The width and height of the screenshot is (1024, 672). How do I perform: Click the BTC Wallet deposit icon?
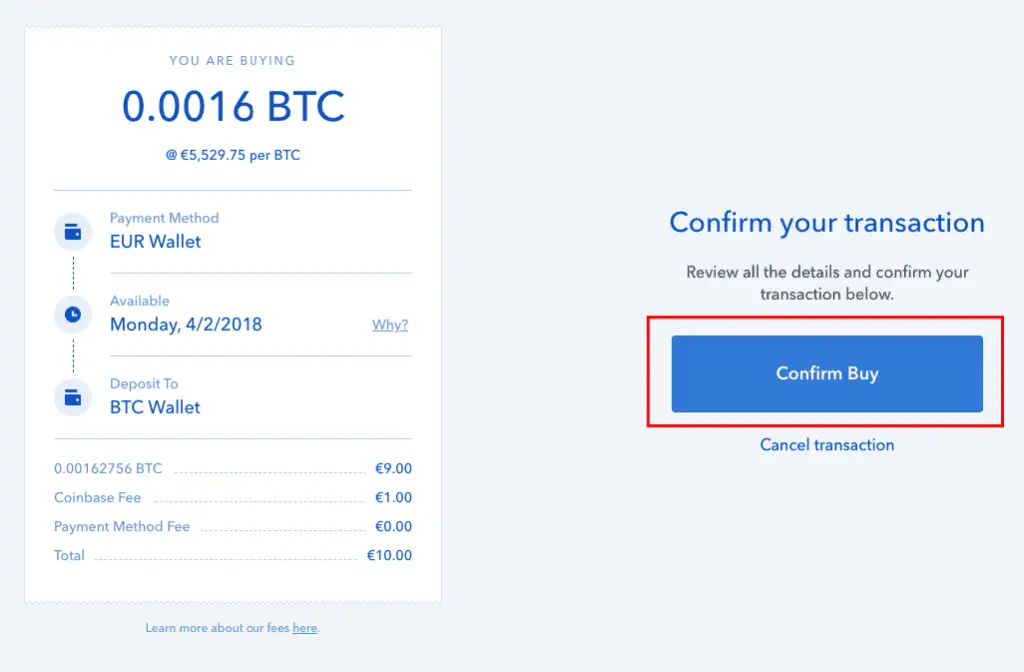(x=73, y=398)
